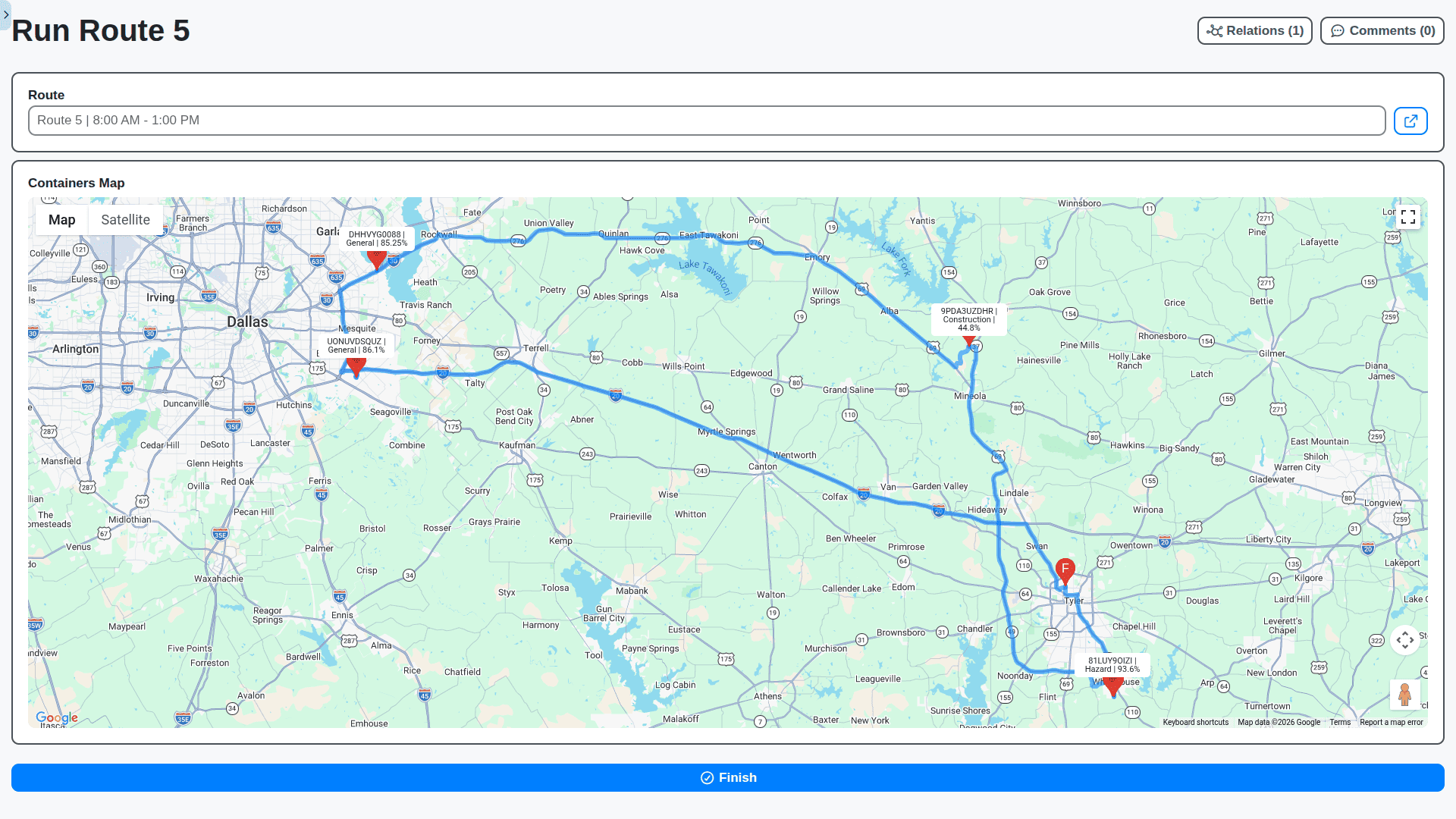Click the pan control icon on the map

pos(1405,640)
